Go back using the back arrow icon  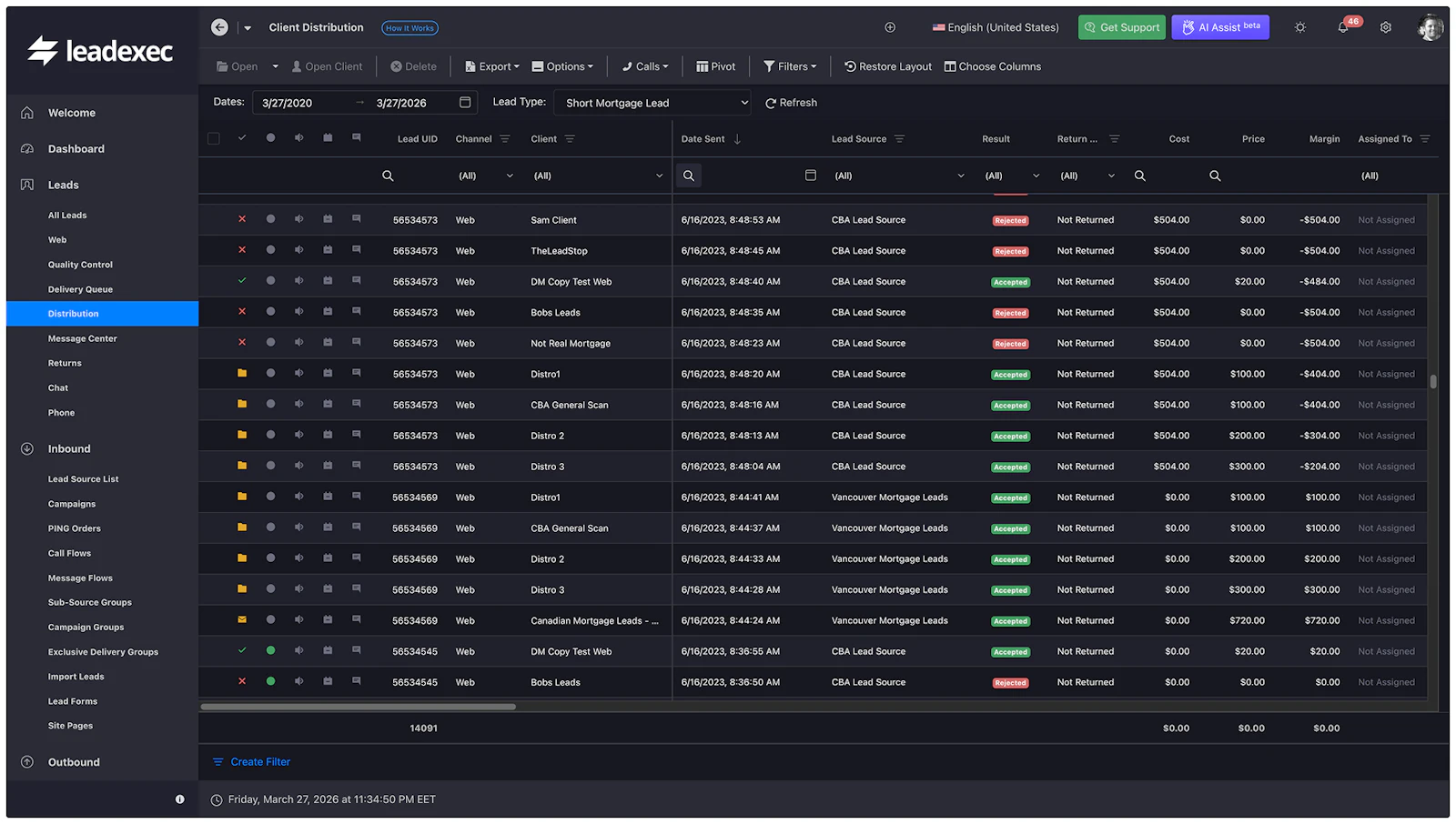pyautogui.click(x=219, y=27)
